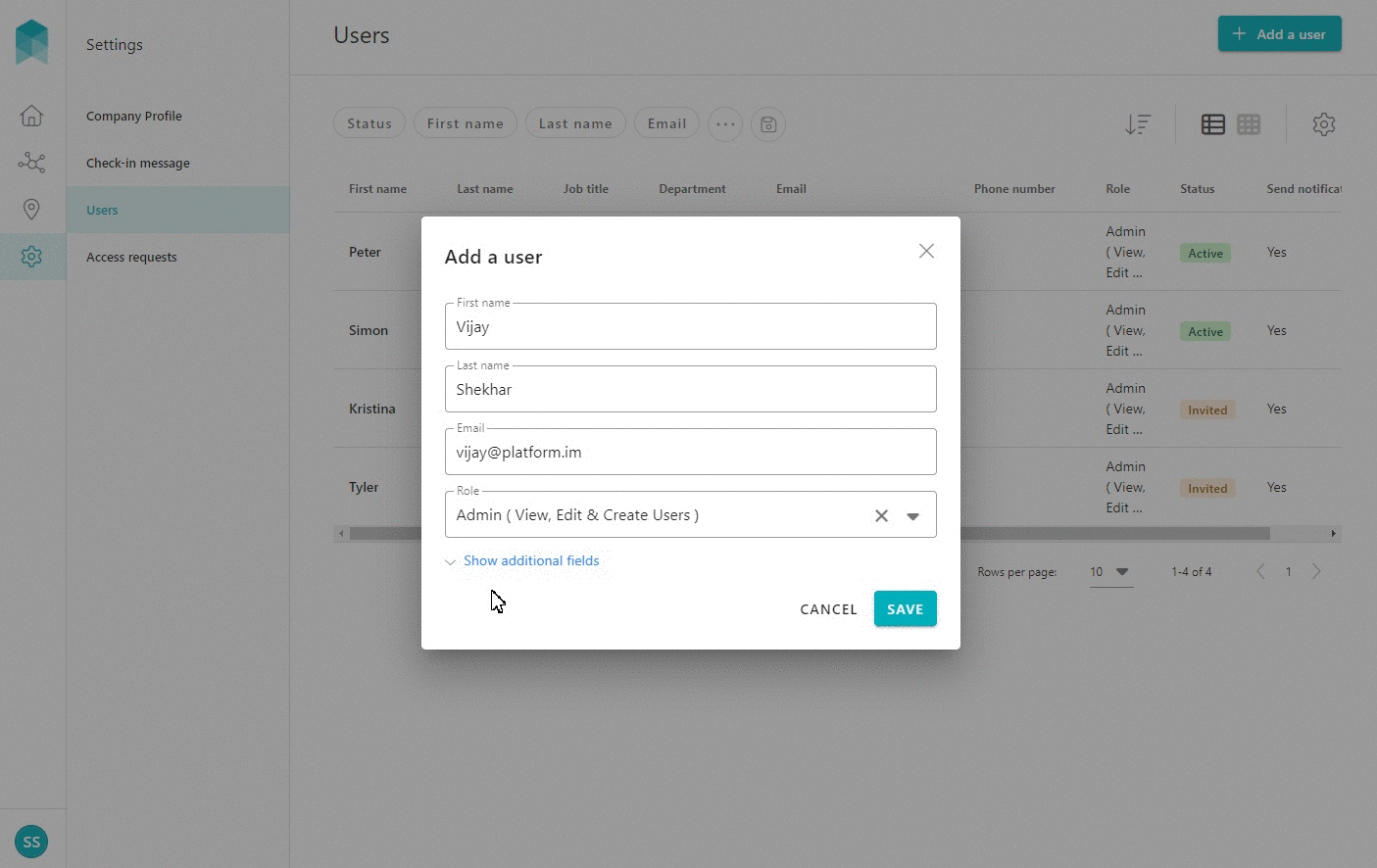Open the Role dropdown arrow
The height and width of the screenshot is (868, 1377).
(x=912, y=516)
